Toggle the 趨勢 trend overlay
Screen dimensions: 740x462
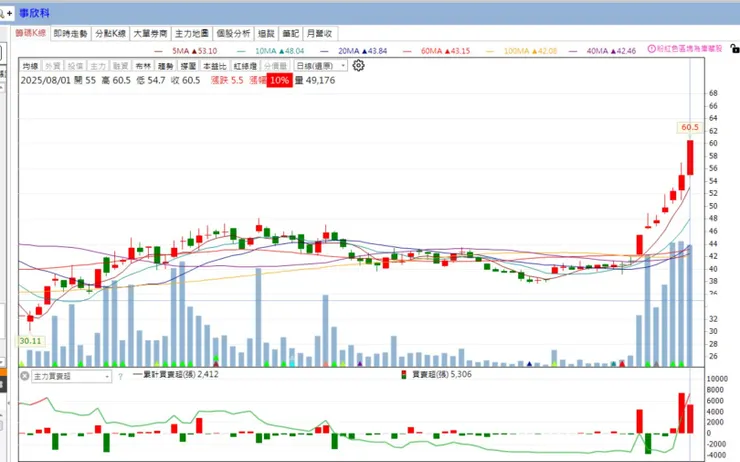(x=166, y=66)
